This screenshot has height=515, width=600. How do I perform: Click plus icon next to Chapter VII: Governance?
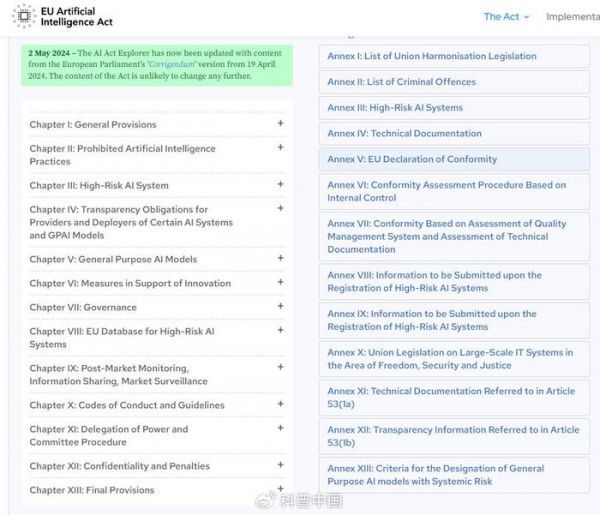click(280, 307)
